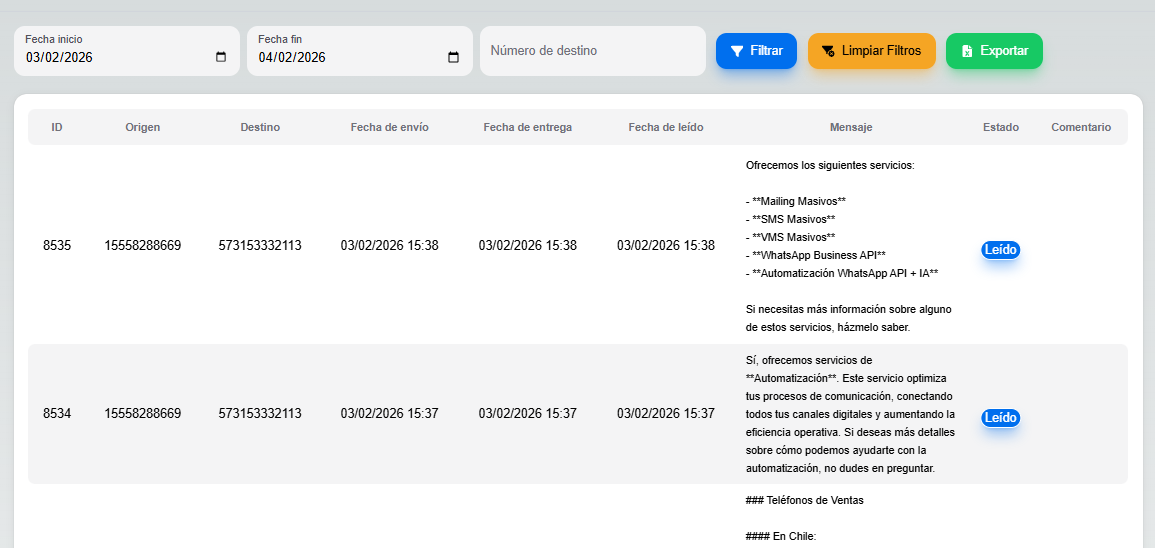Open calendar picker for Fecha fin
This screenshot has width=1155, height=548.
[453, 57]
